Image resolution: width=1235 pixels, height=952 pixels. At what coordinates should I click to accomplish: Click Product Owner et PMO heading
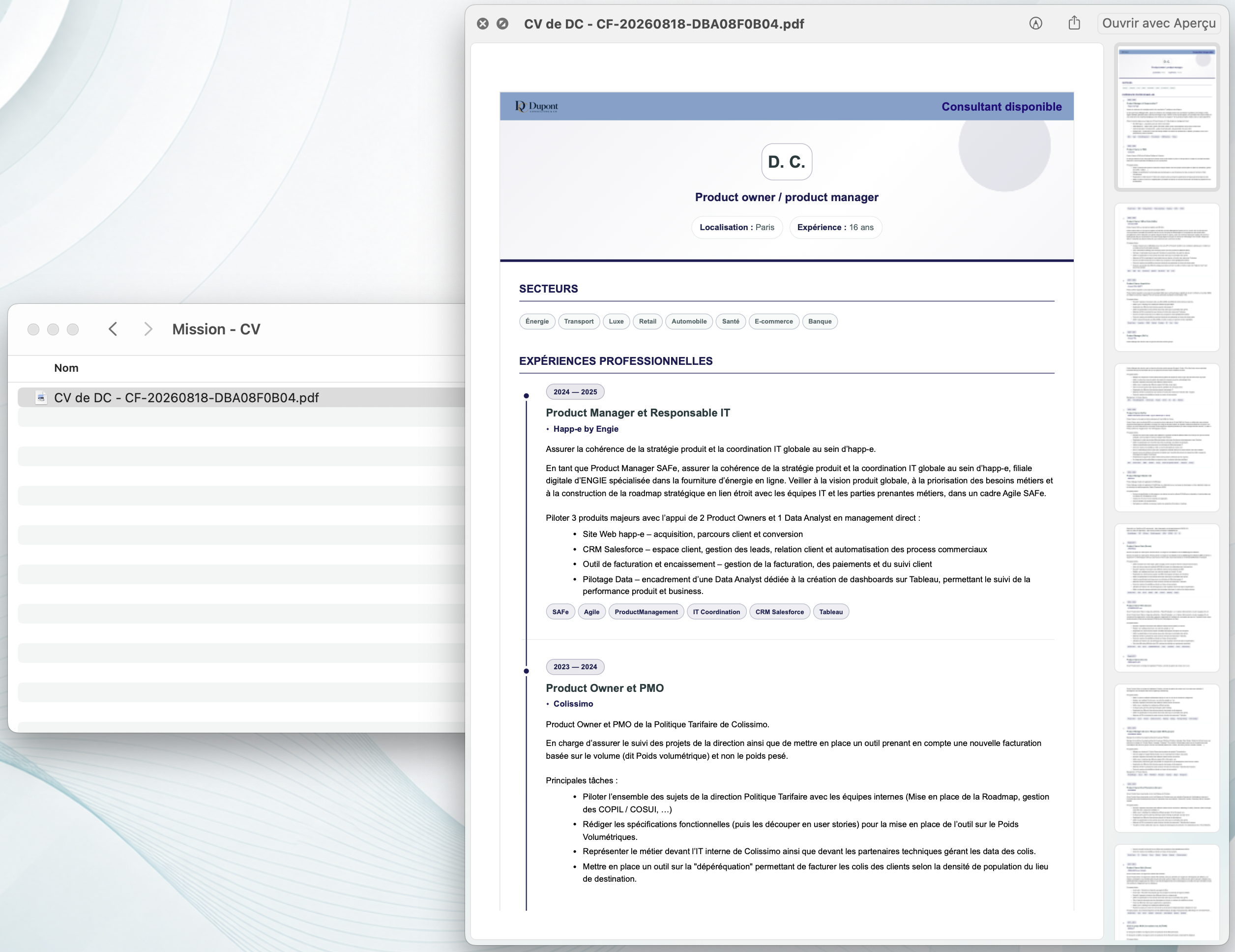pyautogui.click(x=605, y=688)
